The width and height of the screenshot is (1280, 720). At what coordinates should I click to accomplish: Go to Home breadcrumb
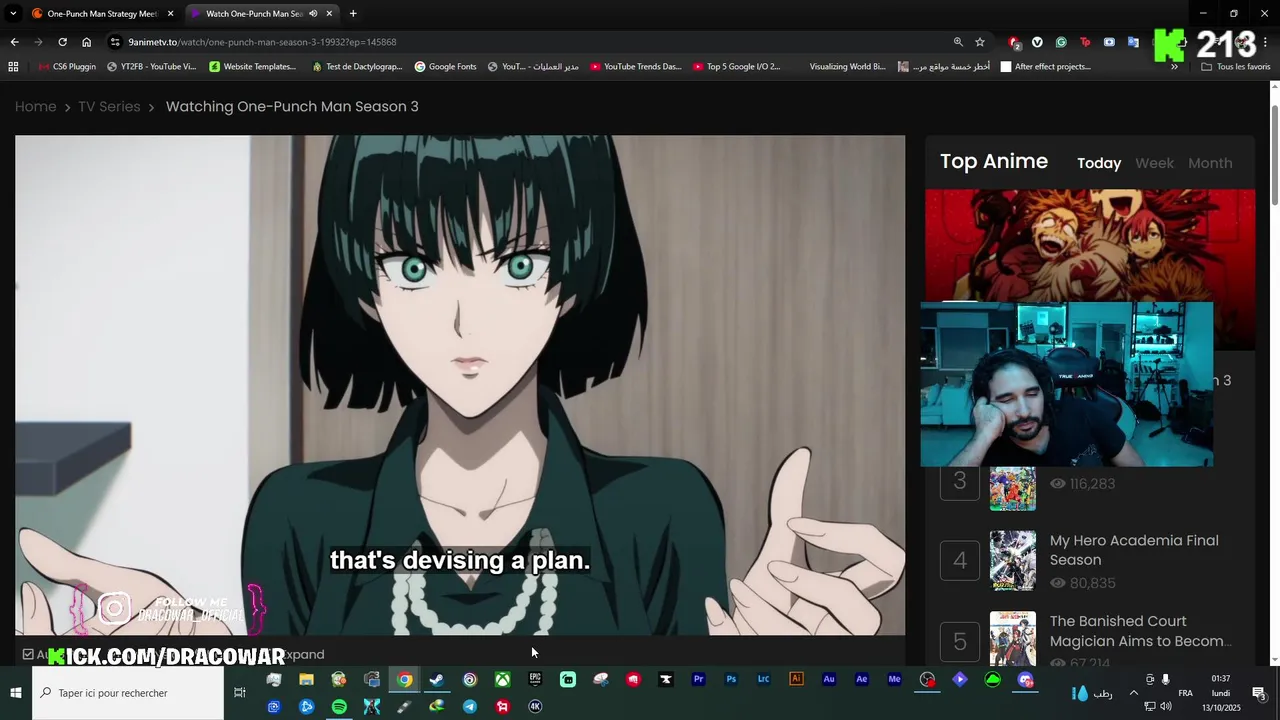pyautogui.click(x=36, y=107)
